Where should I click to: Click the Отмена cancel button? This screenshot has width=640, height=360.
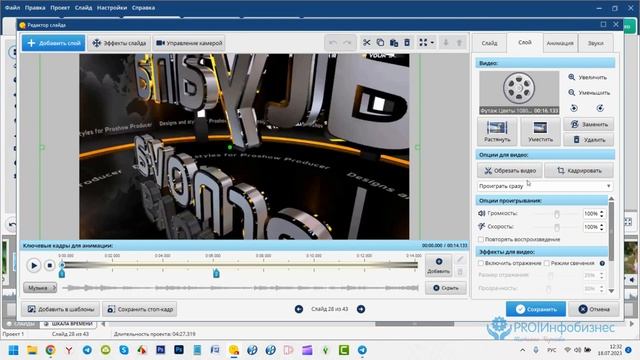593,309
